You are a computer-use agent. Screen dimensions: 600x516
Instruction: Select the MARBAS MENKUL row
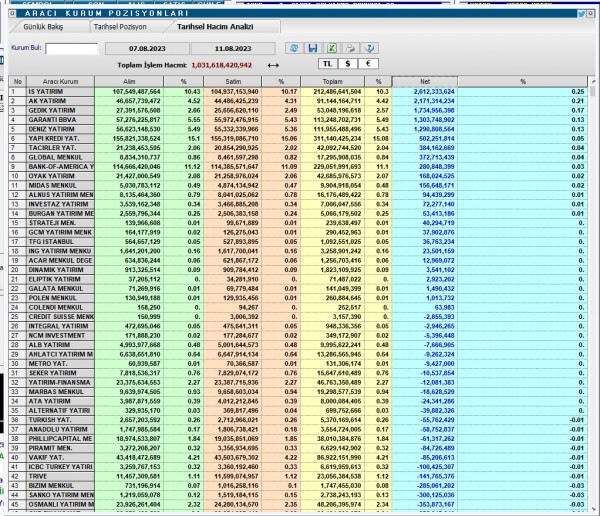pos(298,392)
